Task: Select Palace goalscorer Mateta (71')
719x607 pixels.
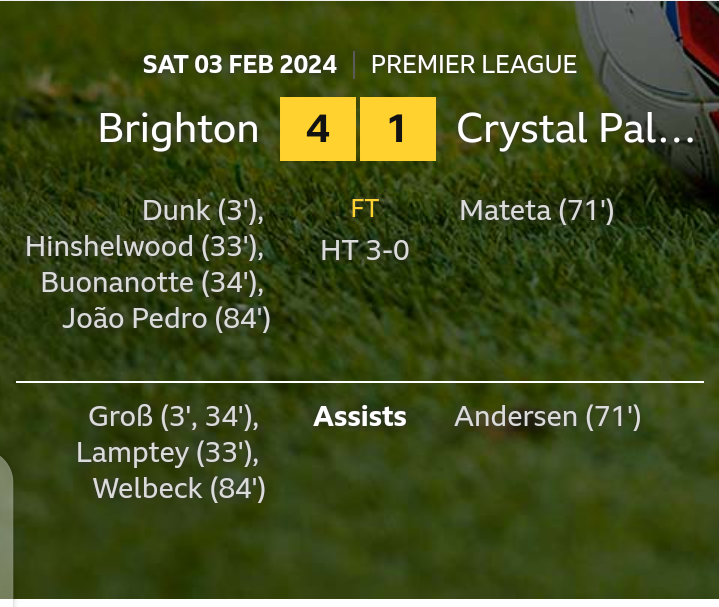Action: pos(536,211)
